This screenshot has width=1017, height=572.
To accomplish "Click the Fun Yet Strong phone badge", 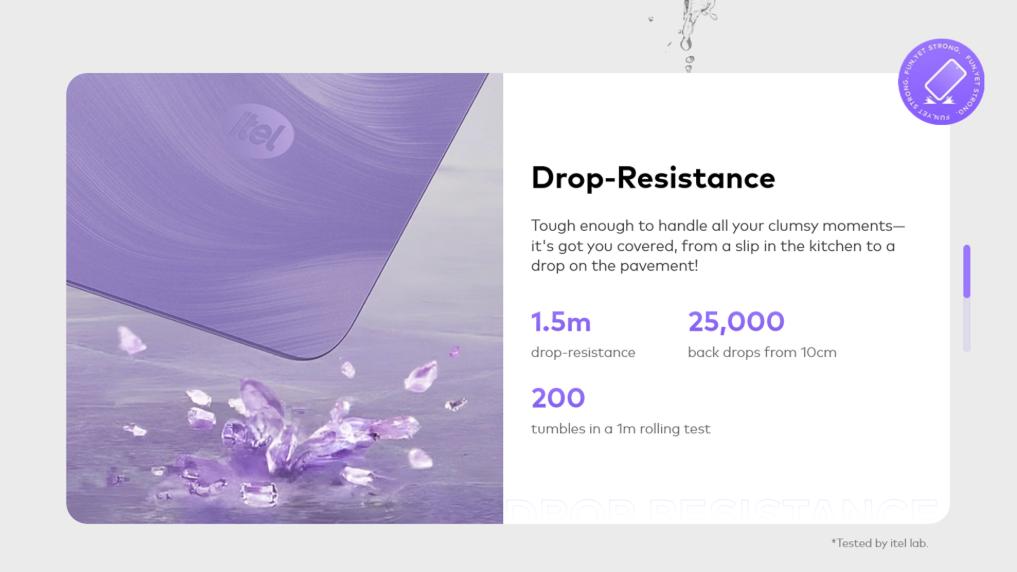I will tap(941, 82).
